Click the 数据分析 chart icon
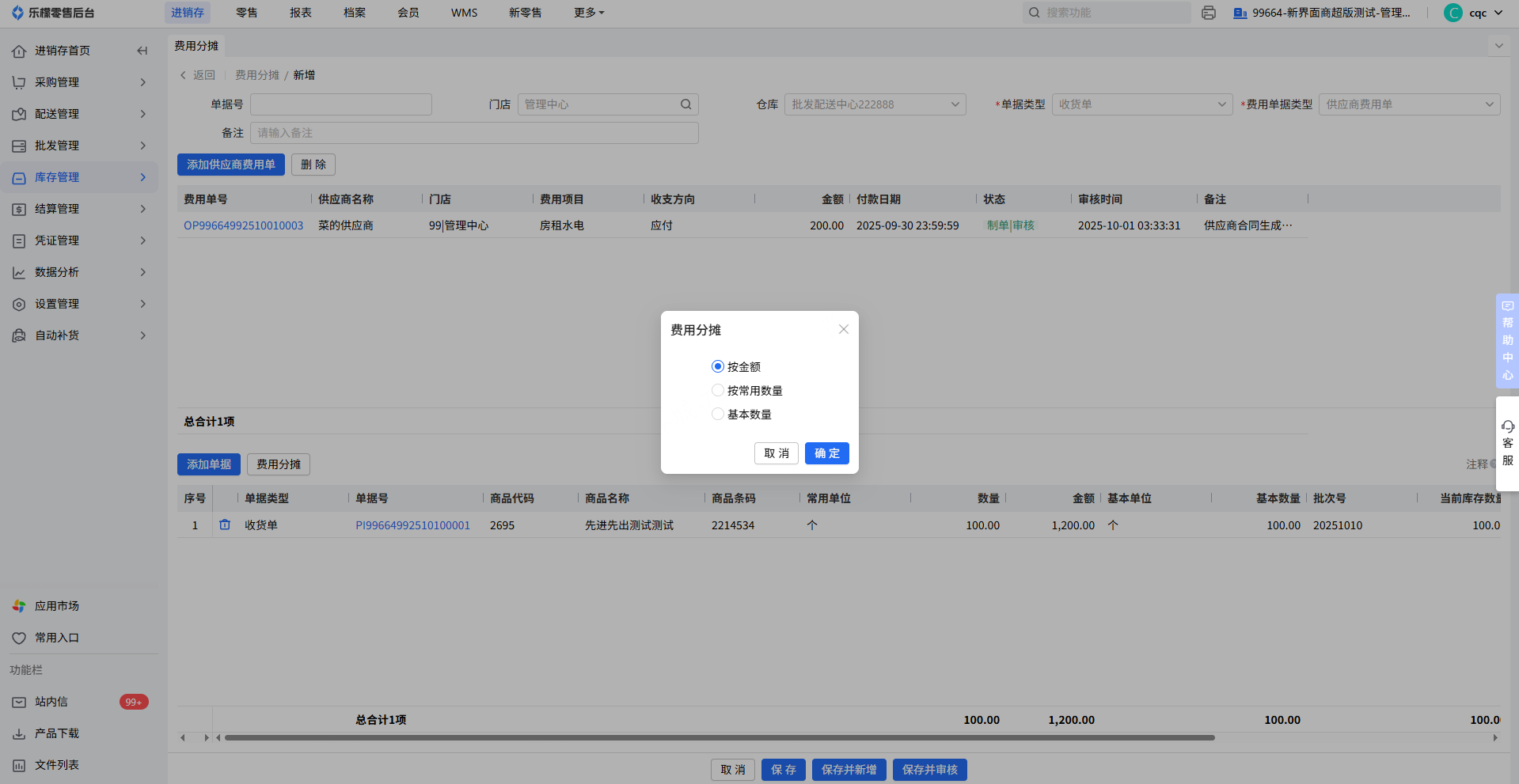 [19, 272]
